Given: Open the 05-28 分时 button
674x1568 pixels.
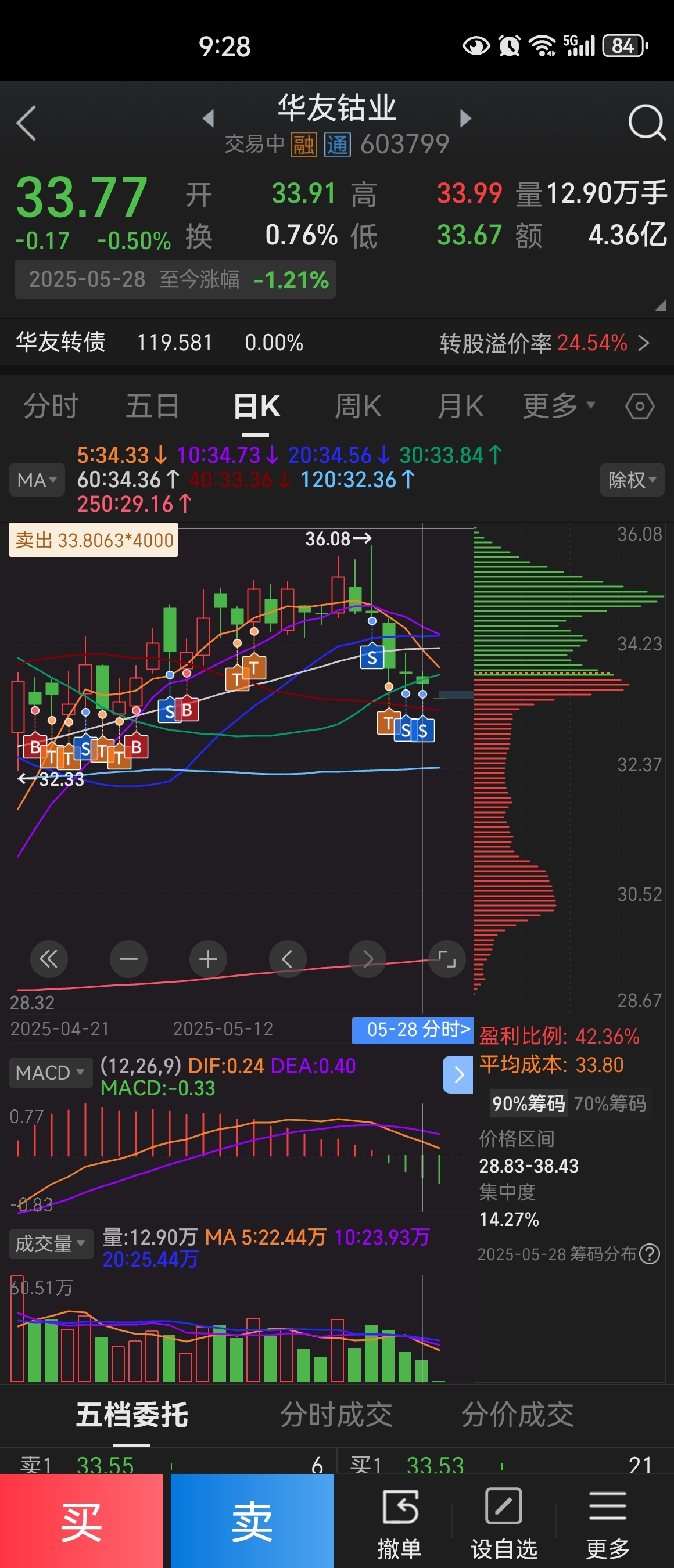Looking at the screenshot, I should [413, 1030].
